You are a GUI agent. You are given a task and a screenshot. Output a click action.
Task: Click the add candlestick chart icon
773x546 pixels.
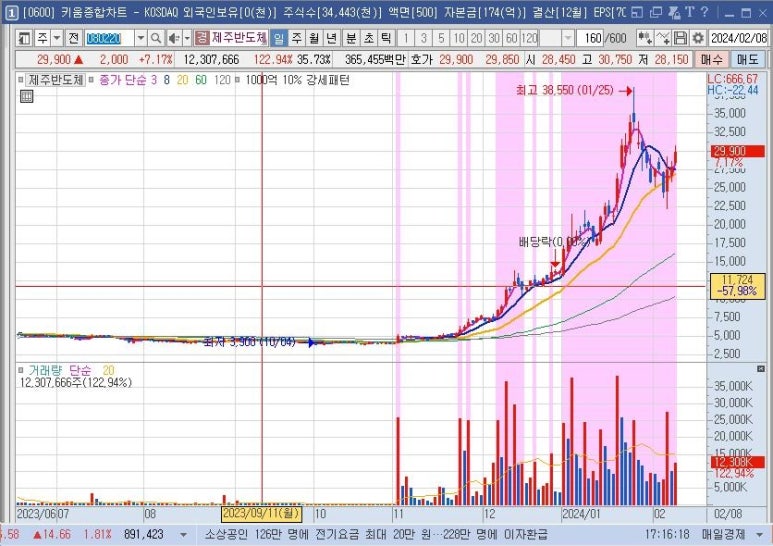[644, 38]
